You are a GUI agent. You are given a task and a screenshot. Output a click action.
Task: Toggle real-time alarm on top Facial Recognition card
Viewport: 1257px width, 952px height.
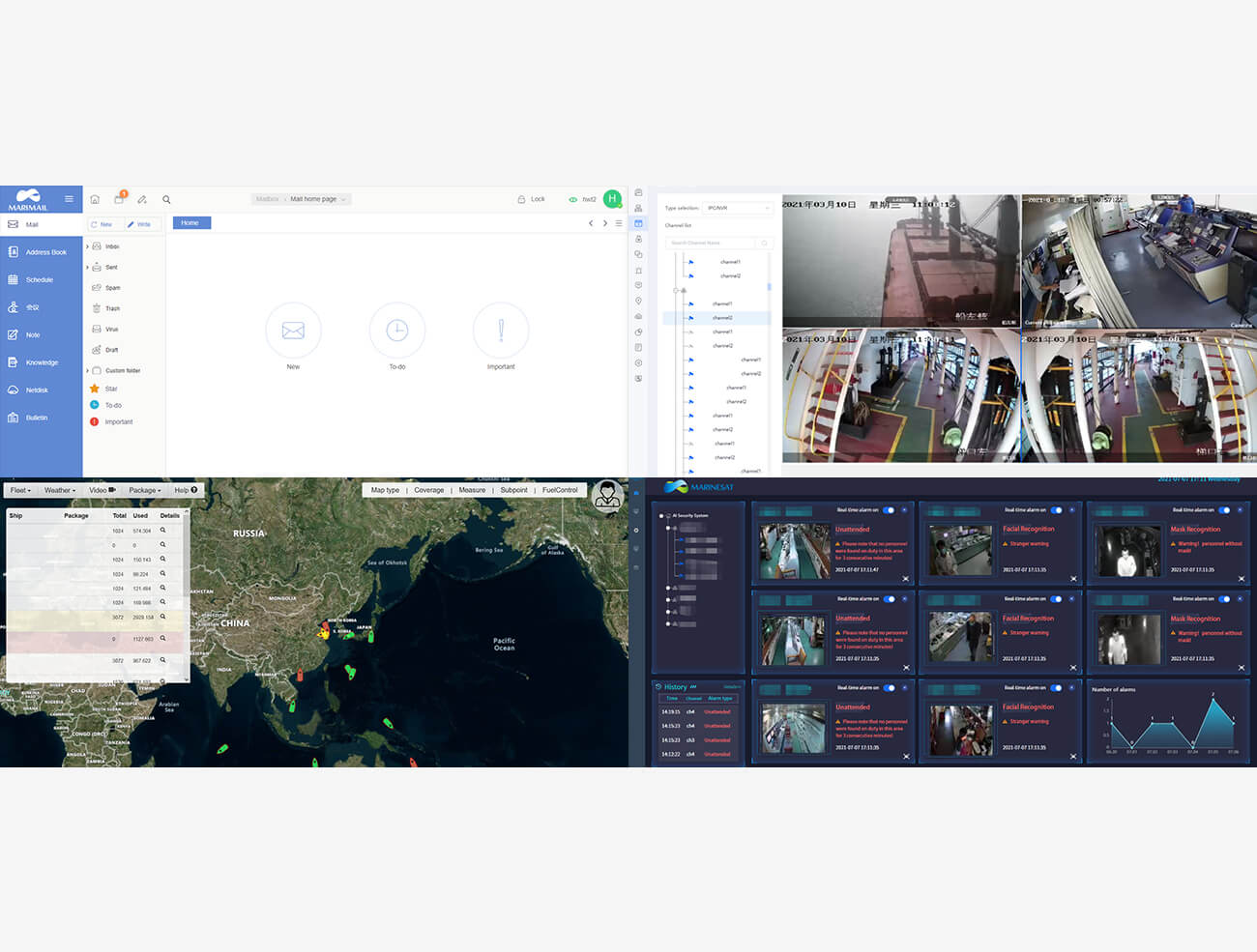[x=1056, y=510]
